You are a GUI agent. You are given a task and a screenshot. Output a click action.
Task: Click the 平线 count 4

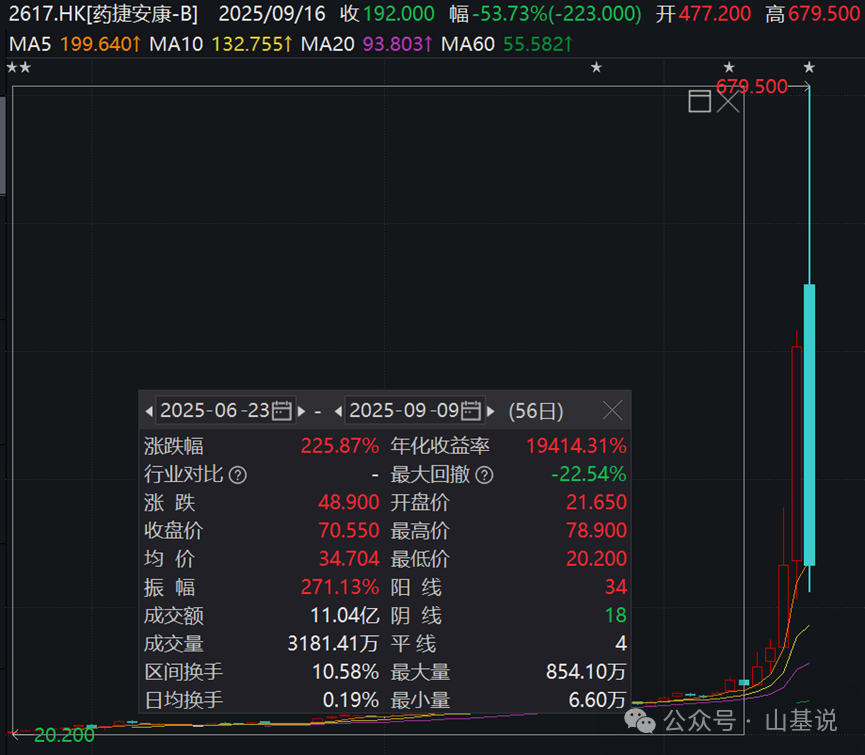coord(621,644)
